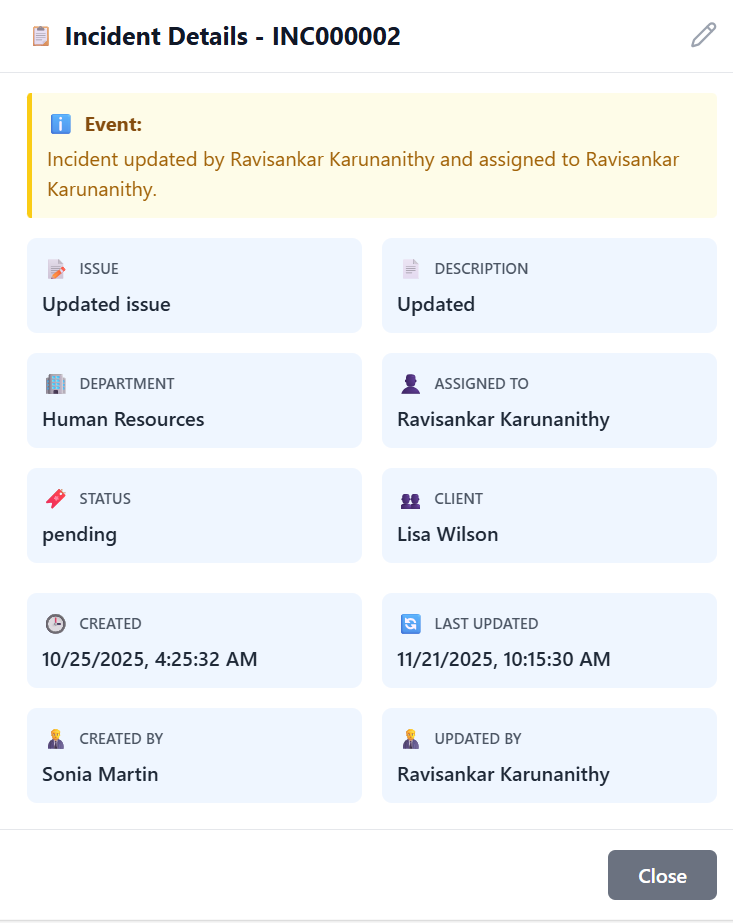Click the red Status tag icon
This screenshot has width=733, height=923.
(x=56, y=499)
